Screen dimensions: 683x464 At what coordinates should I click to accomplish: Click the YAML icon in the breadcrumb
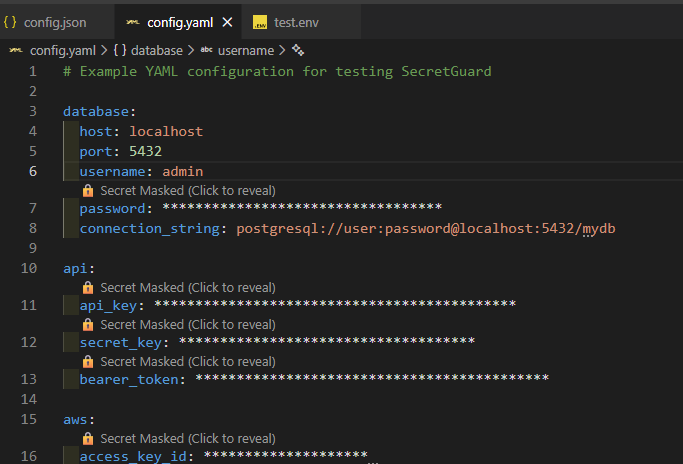16,51
